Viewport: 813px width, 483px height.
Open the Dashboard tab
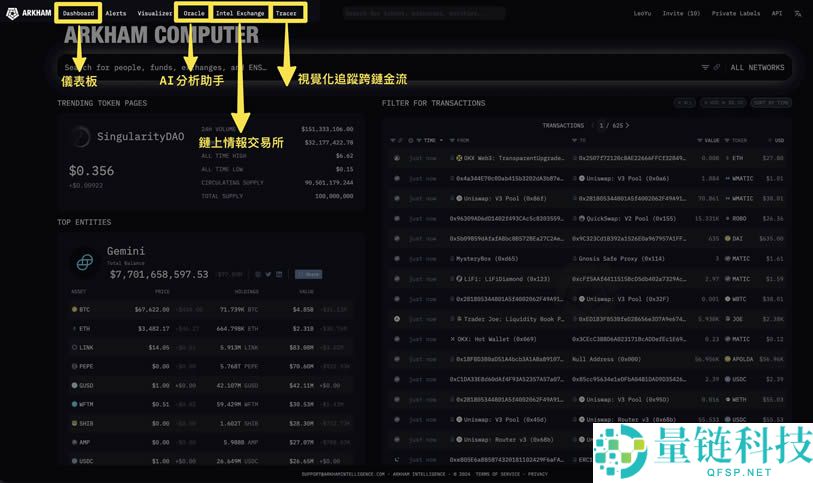pyautogui.click(x=79, y=13)
